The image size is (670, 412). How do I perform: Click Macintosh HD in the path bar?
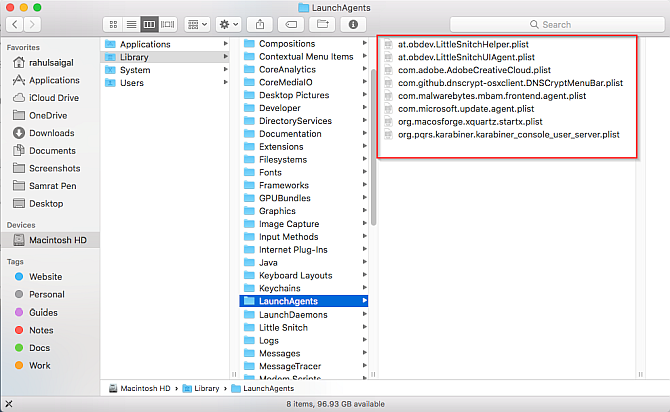pos(140,388)
